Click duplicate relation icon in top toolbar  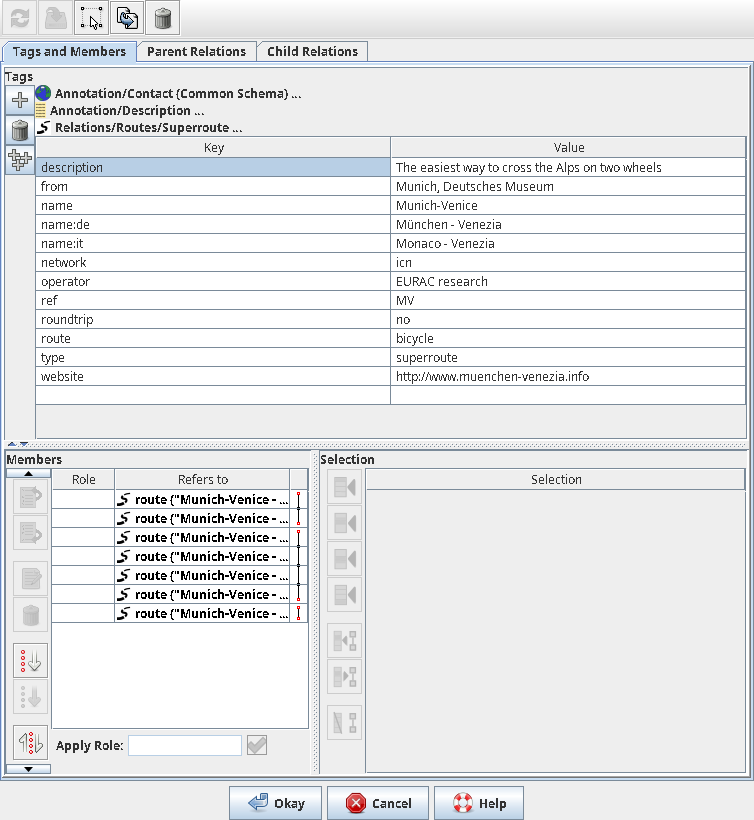point(127,19)
